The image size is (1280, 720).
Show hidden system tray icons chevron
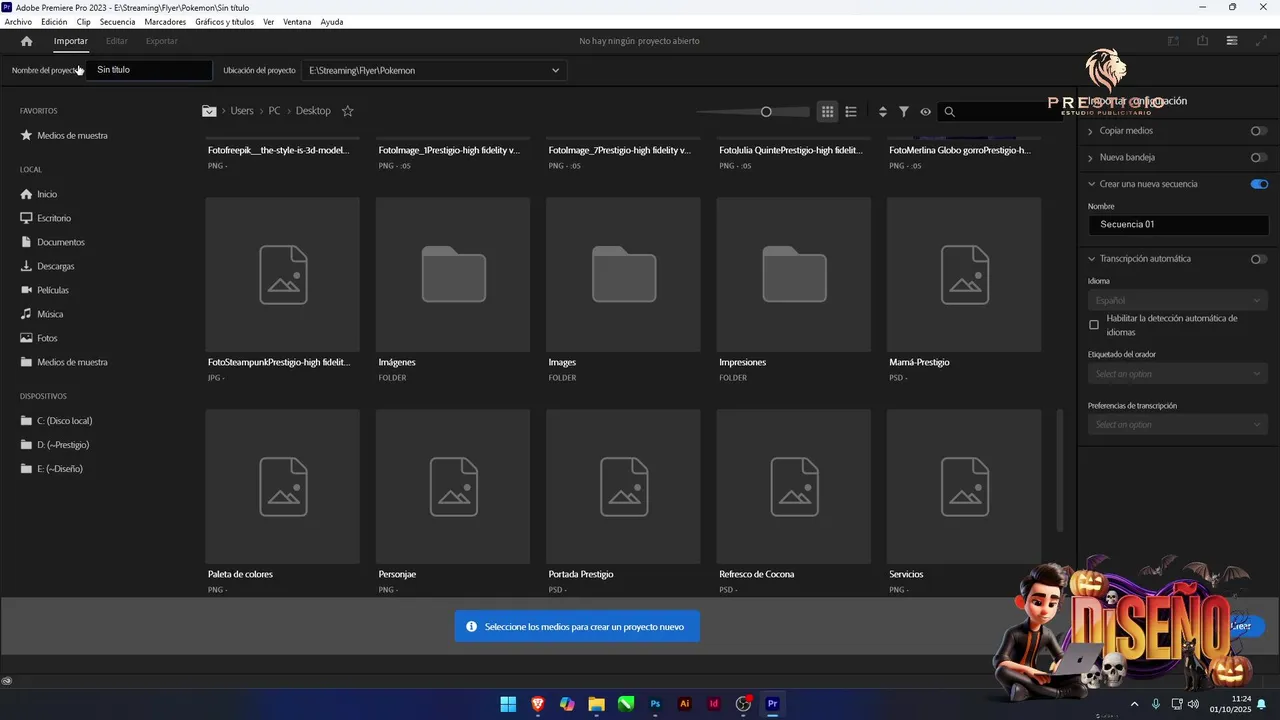(1134, 704)
